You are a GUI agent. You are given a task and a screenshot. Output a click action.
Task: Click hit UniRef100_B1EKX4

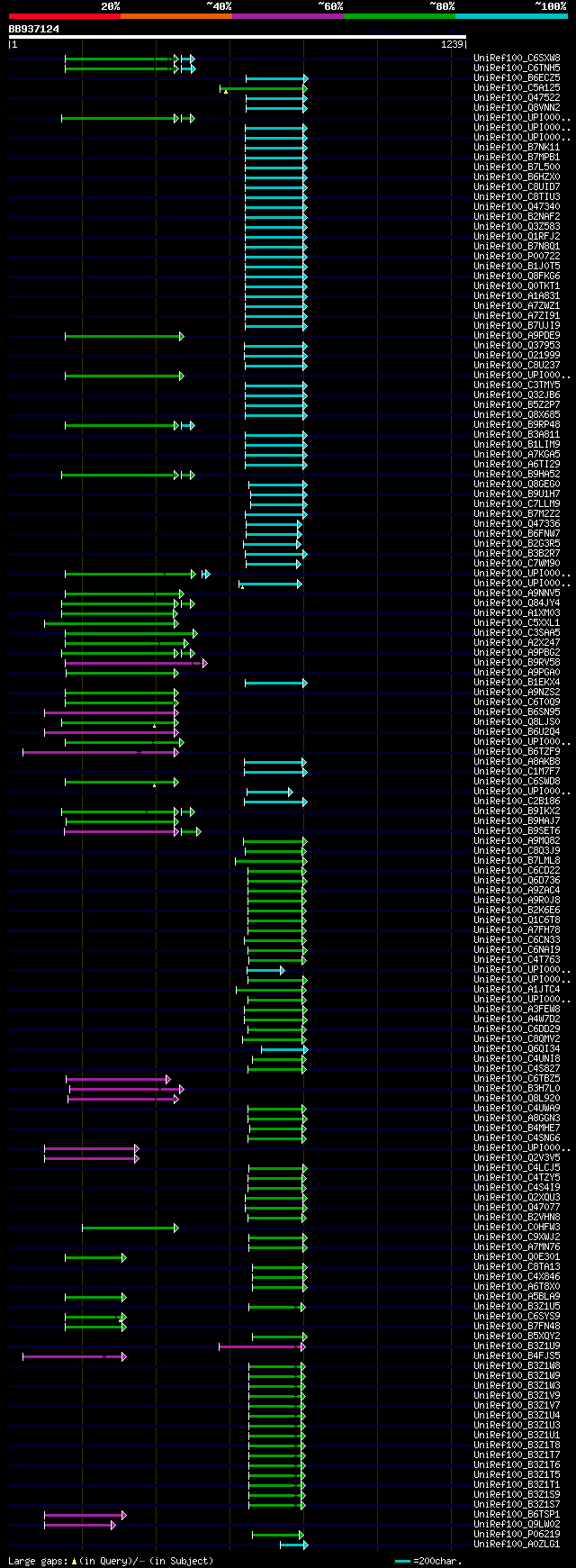click(517, 683)
